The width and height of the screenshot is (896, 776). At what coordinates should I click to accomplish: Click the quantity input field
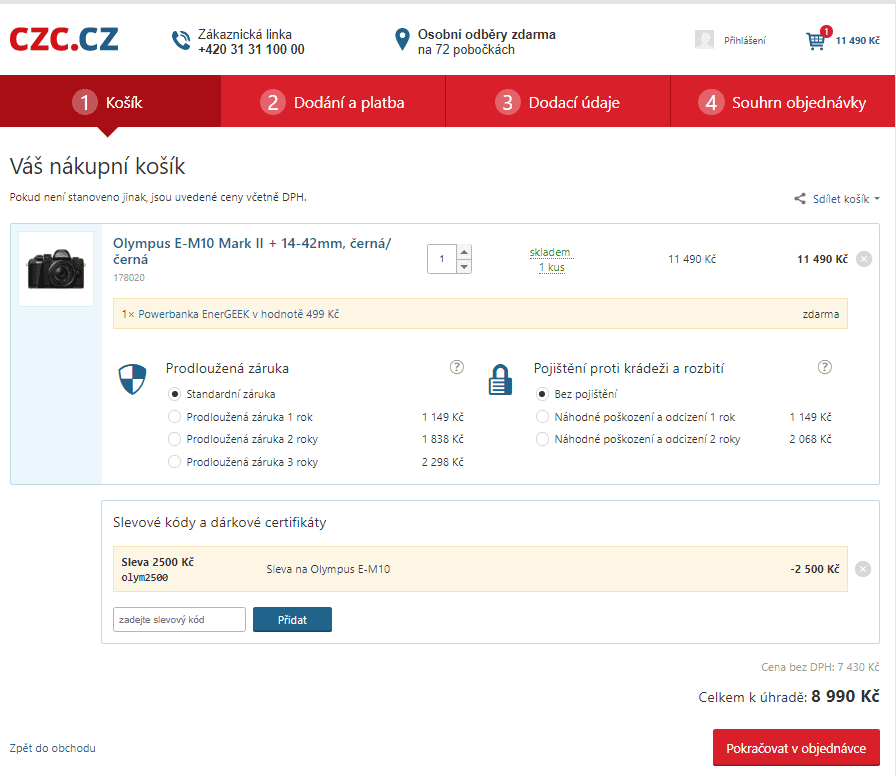[x=442, y=259]
